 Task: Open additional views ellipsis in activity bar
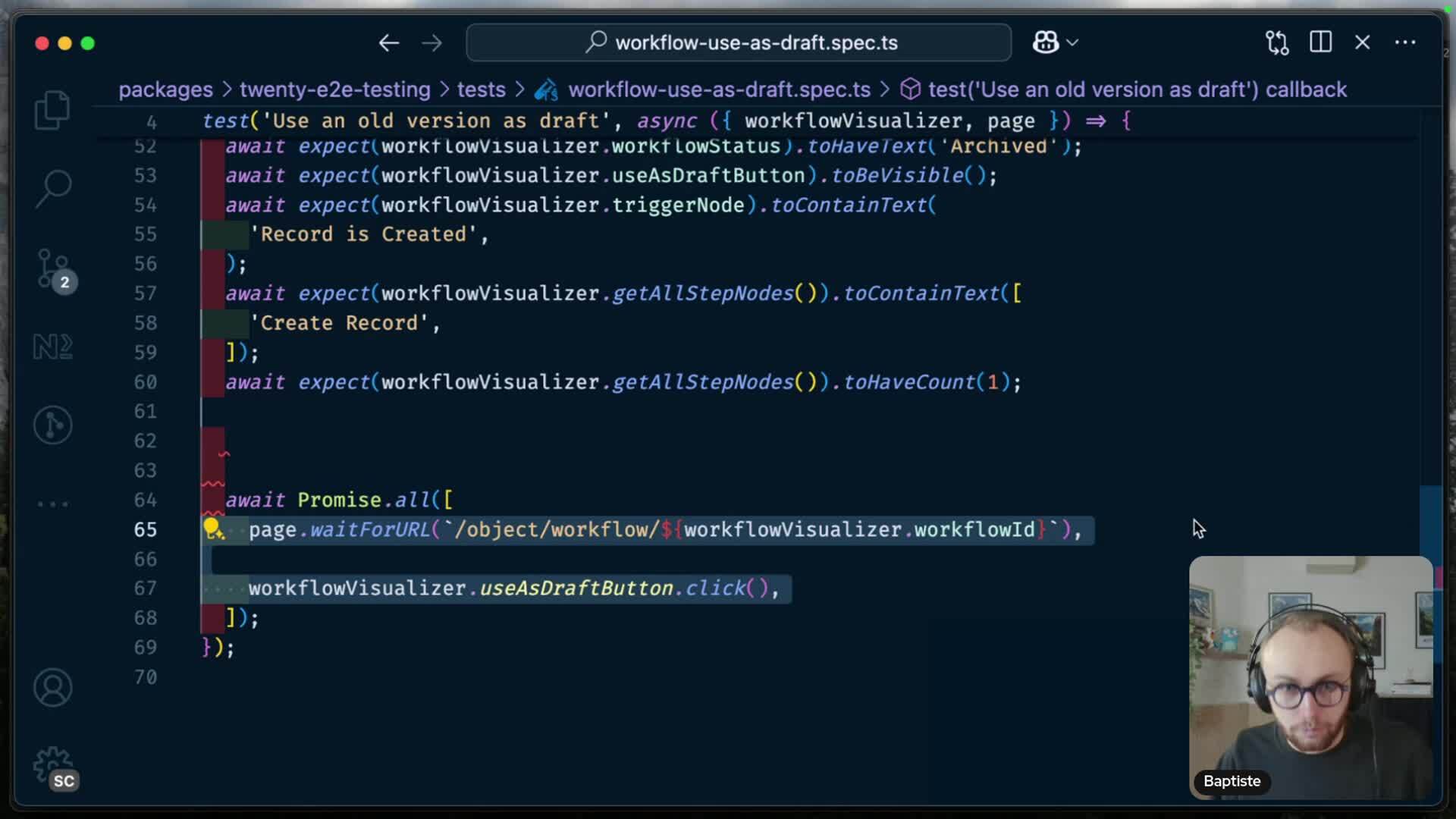pos(52,504)
